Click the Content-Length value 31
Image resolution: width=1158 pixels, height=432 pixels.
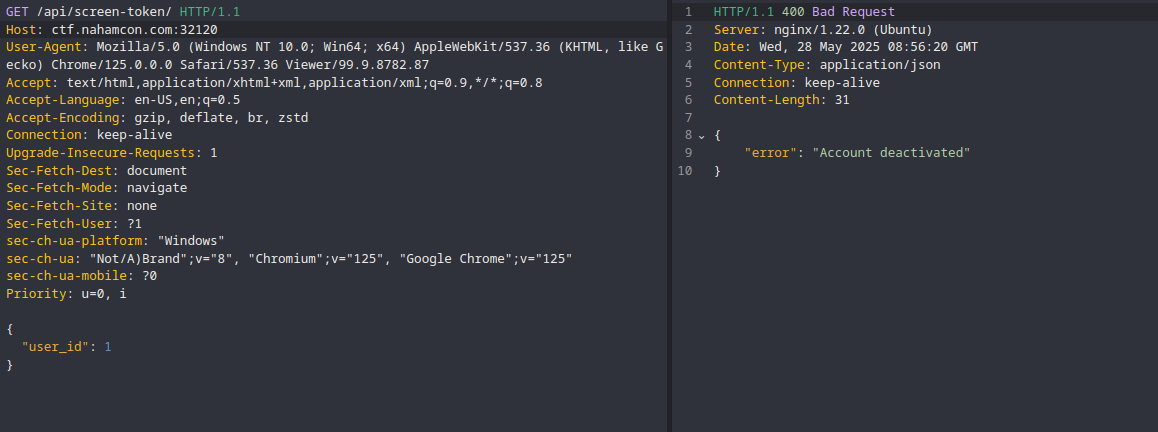[x=842, y=100]
